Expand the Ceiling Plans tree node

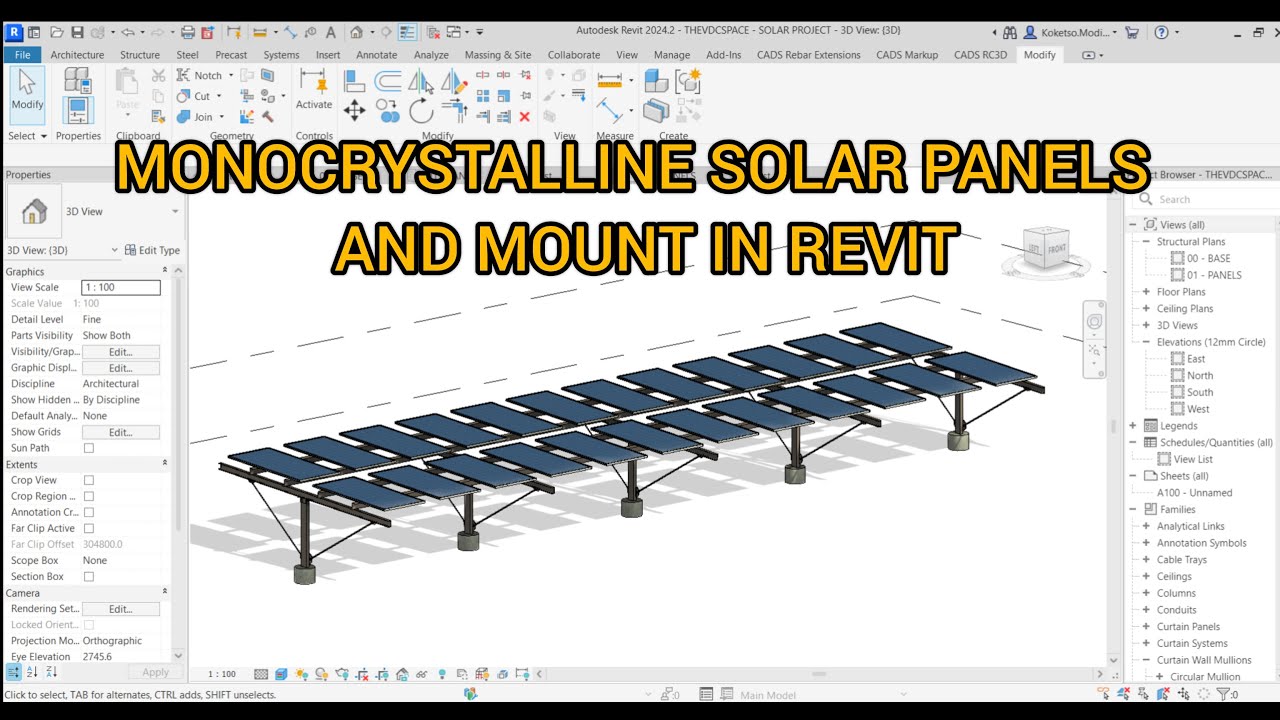pos(1146,309)
